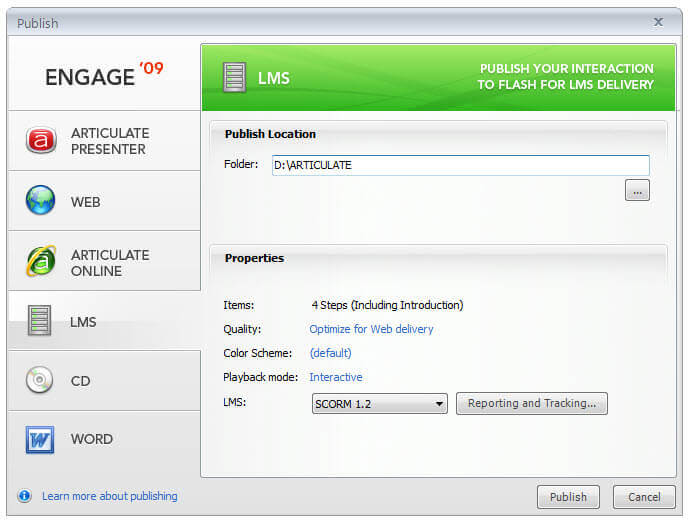This screenshot has height=521, width=689.
Task: Click the Publish button
Action: 568,497
